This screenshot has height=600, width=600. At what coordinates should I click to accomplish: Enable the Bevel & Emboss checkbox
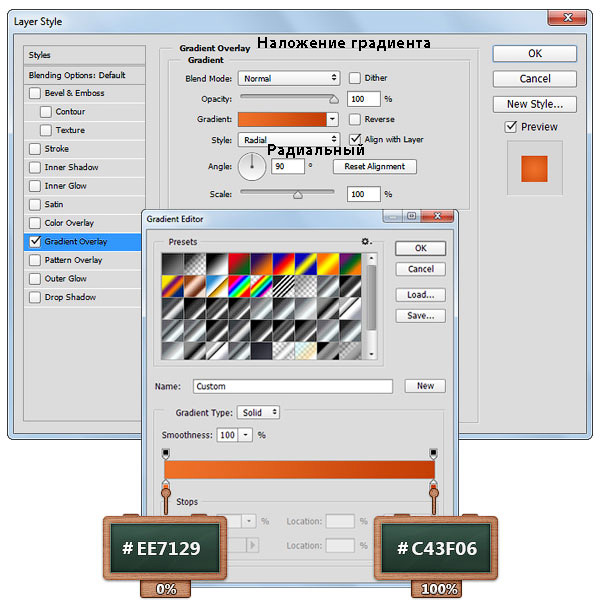pyautogui.click(x=35, y=93)
